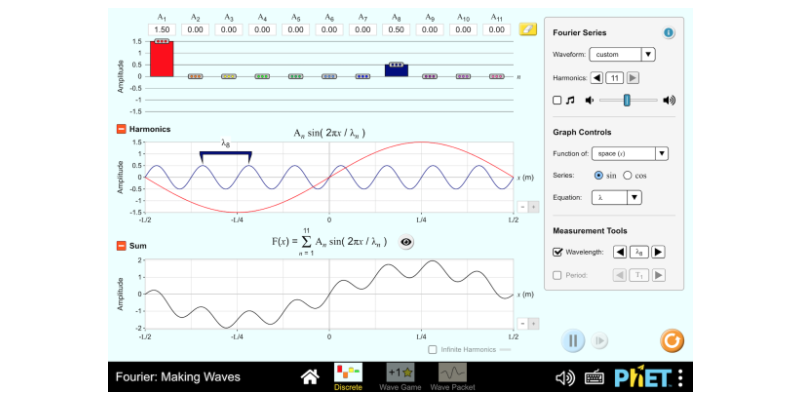Open the Function of dropdown
800x400 pixels.
630,153
